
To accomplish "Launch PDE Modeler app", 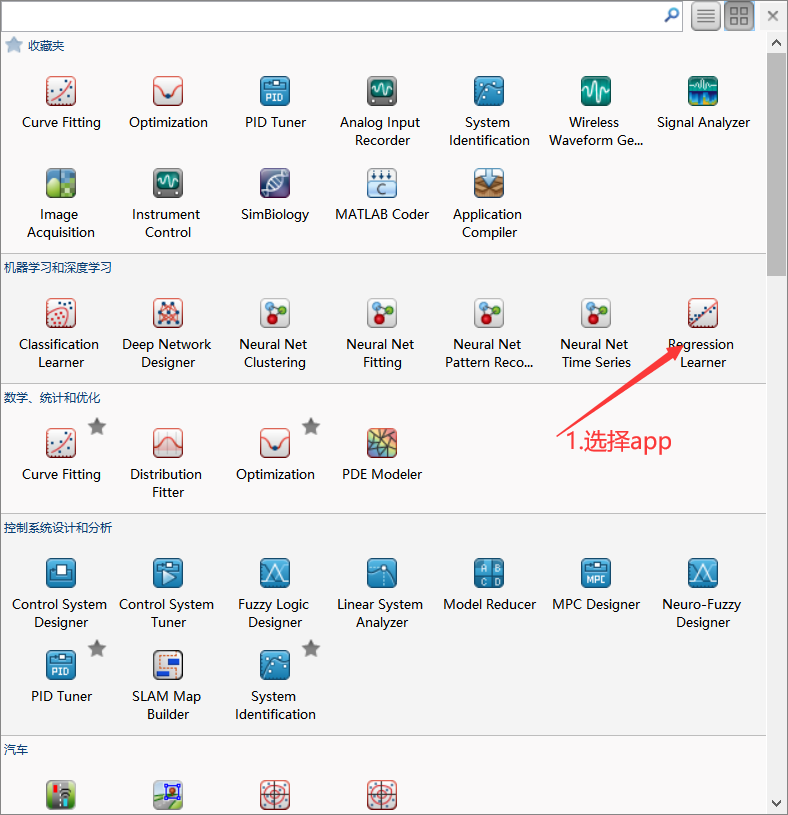I will click(x=382, y=455).
